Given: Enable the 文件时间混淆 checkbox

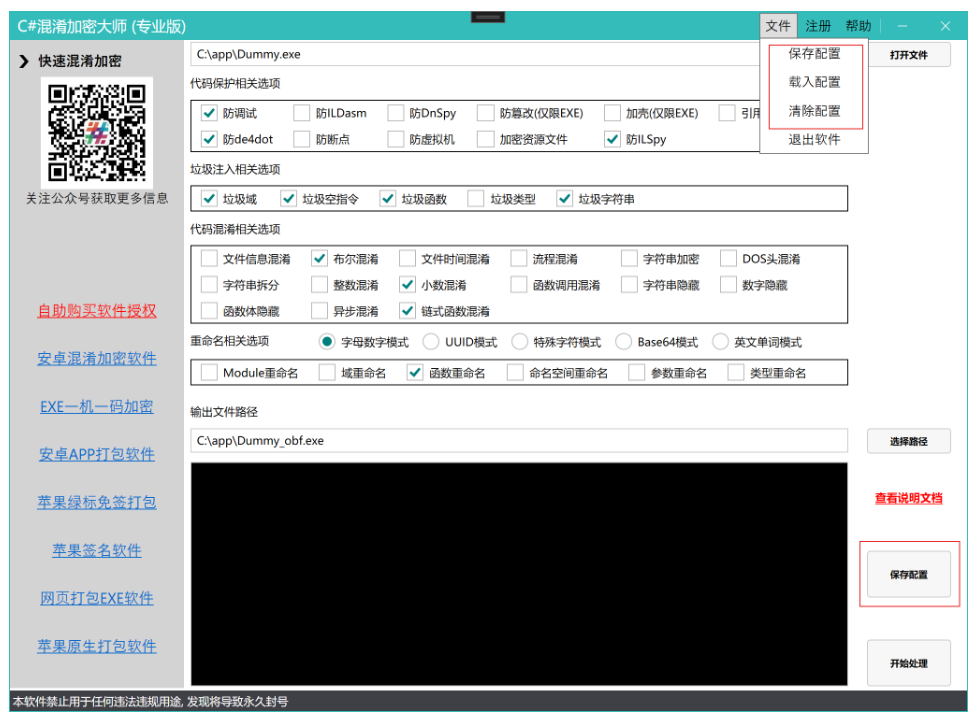Looking at the screenshot, I should (407, 259).
